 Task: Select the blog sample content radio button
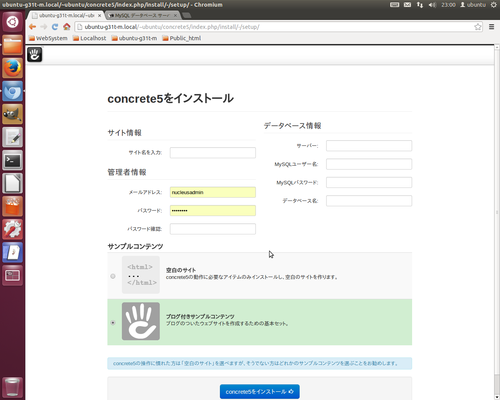coord(113,323)
